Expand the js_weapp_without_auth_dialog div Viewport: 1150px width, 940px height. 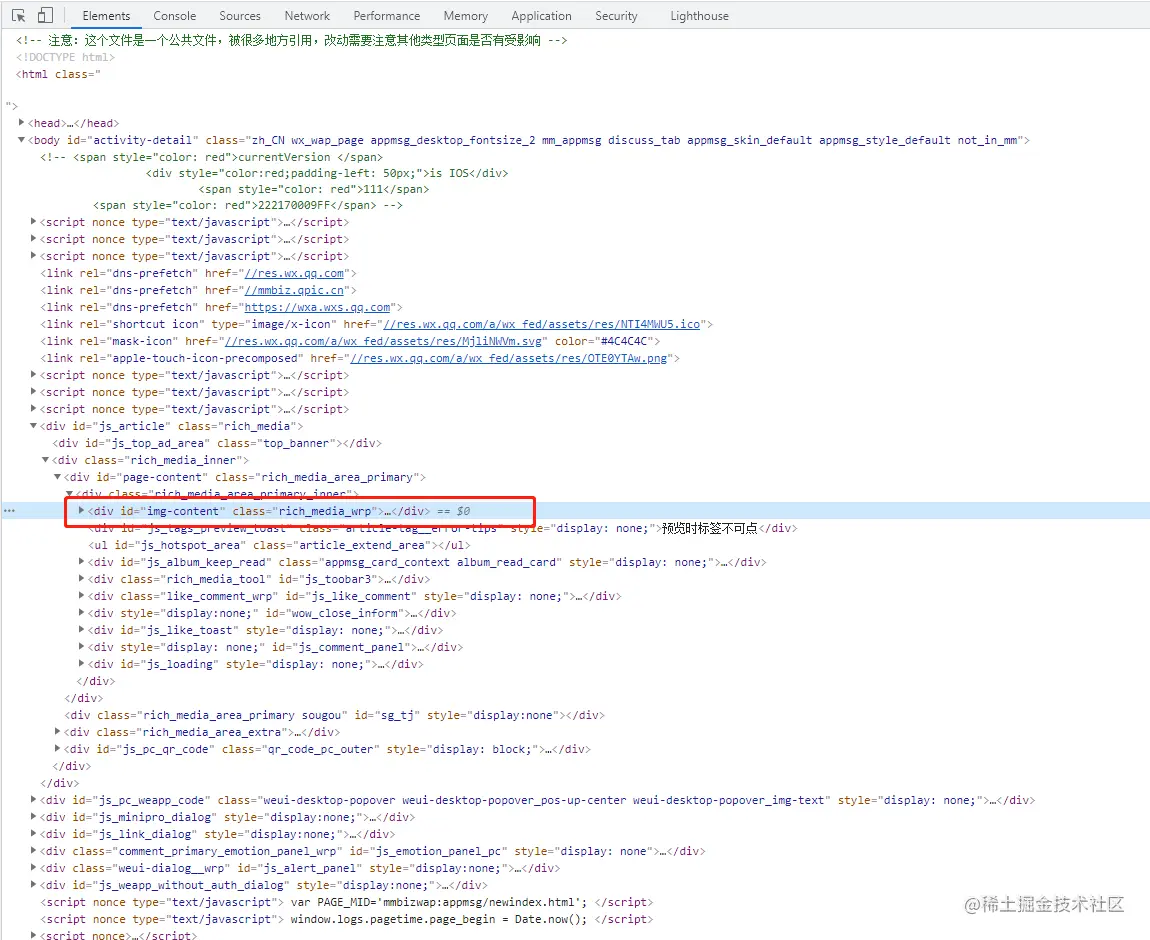[x=33, y=884]
